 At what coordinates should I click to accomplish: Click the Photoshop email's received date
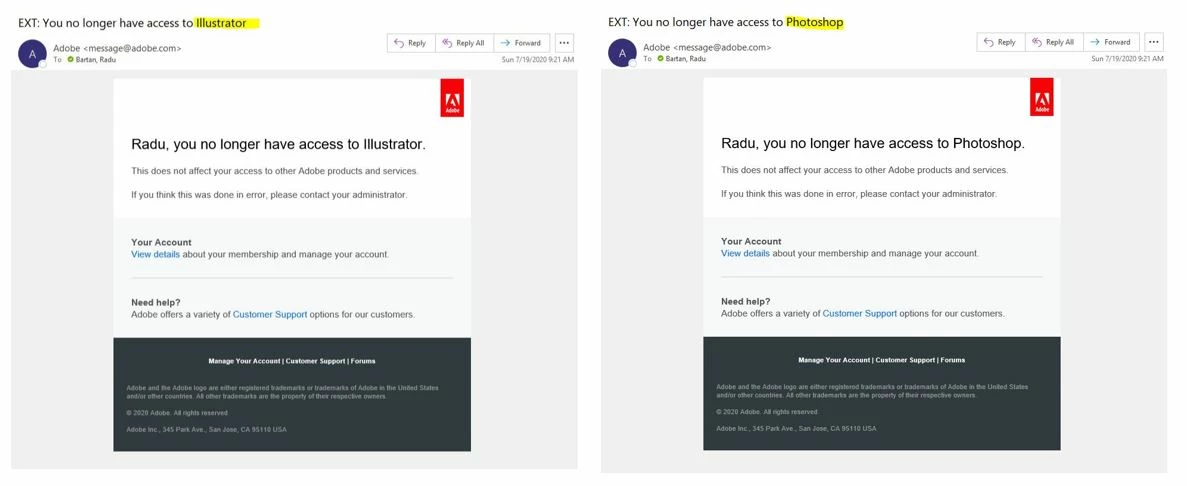pyautogui.click(x=1127, y=58)
